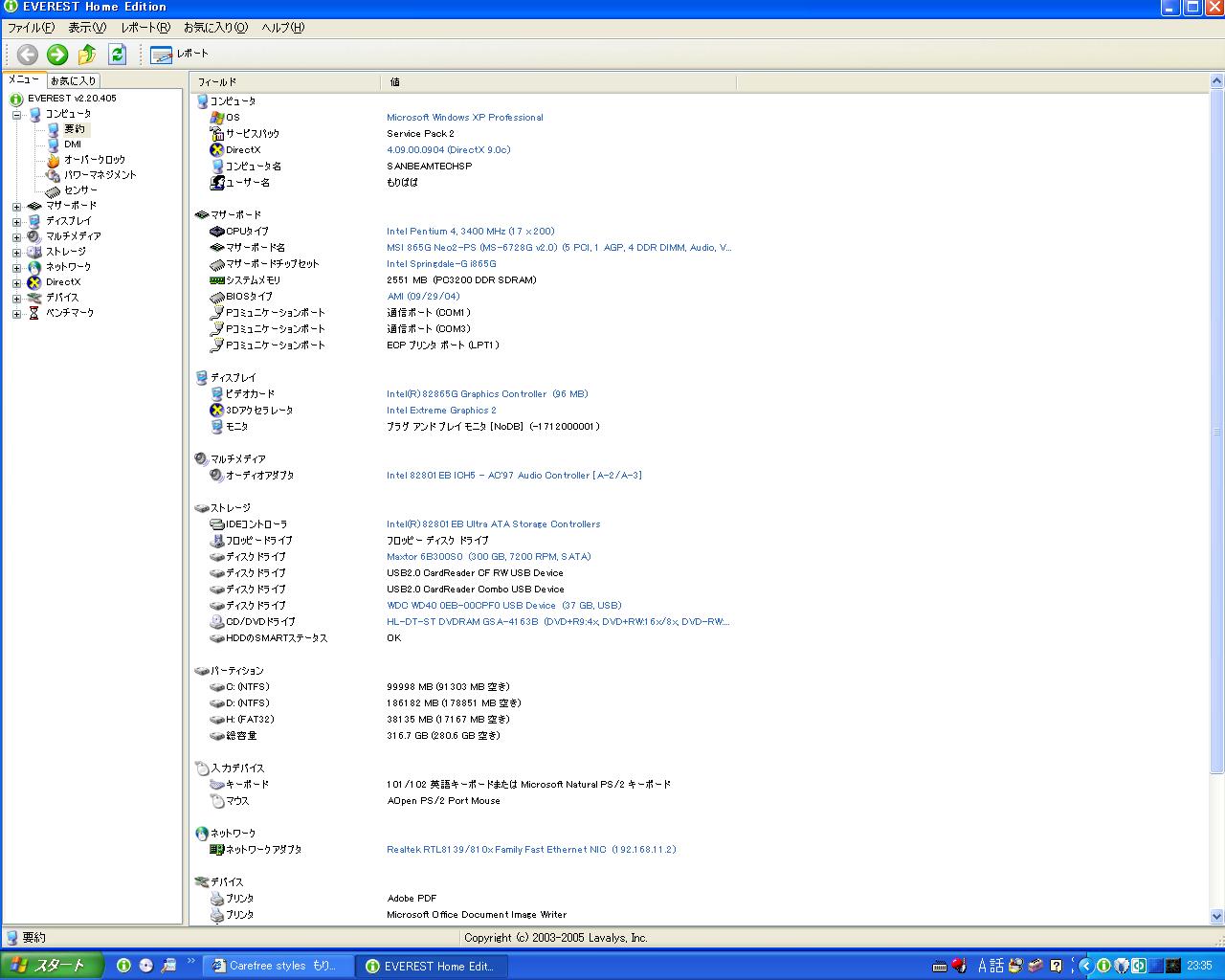
Task: Click the ネットワークアダプタ row icon
Action: click(x=217, y=850)
